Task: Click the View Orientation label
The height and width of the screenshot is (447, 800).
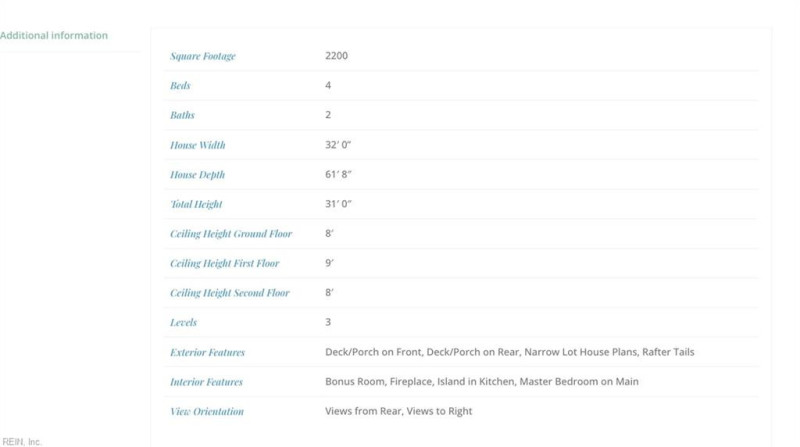Action: point(207,411)
